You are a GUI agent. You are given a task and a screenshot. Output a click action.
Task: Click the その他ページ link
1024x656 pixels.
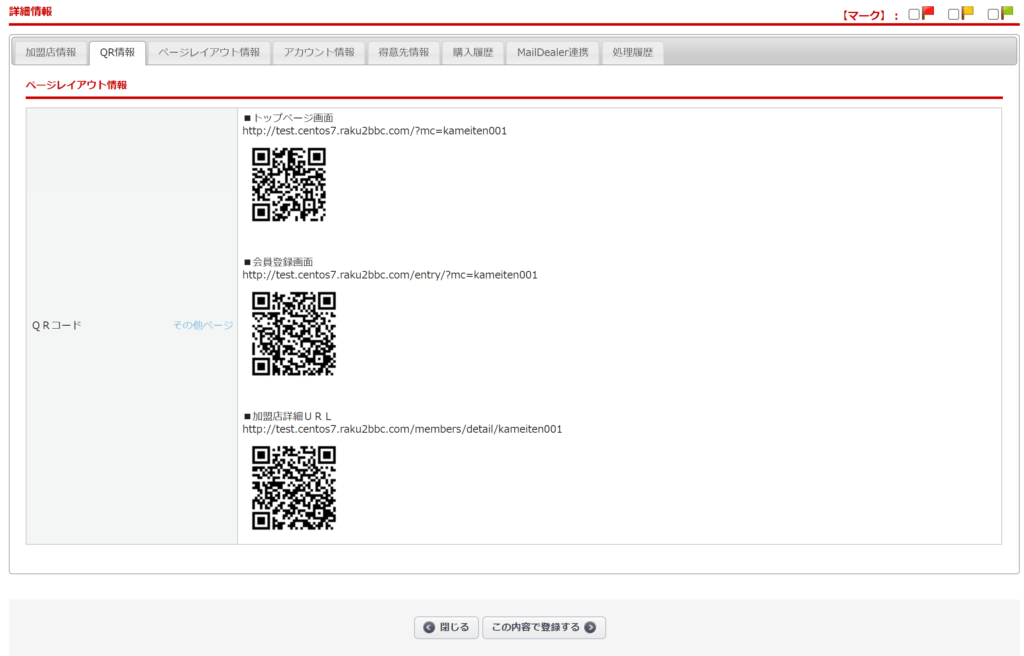click(203, 325)
